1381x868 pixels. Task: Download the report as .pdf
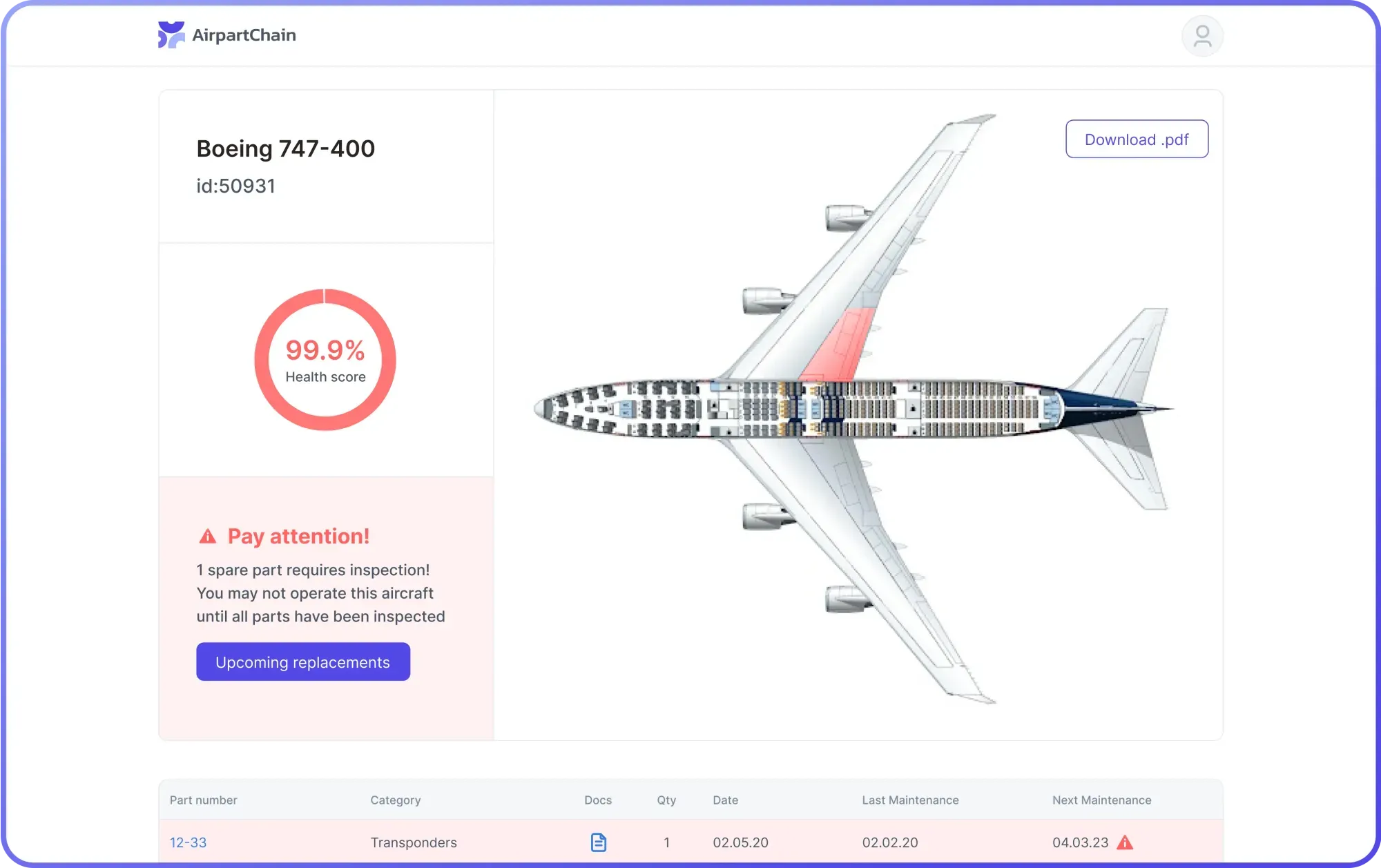point(1137,139)
